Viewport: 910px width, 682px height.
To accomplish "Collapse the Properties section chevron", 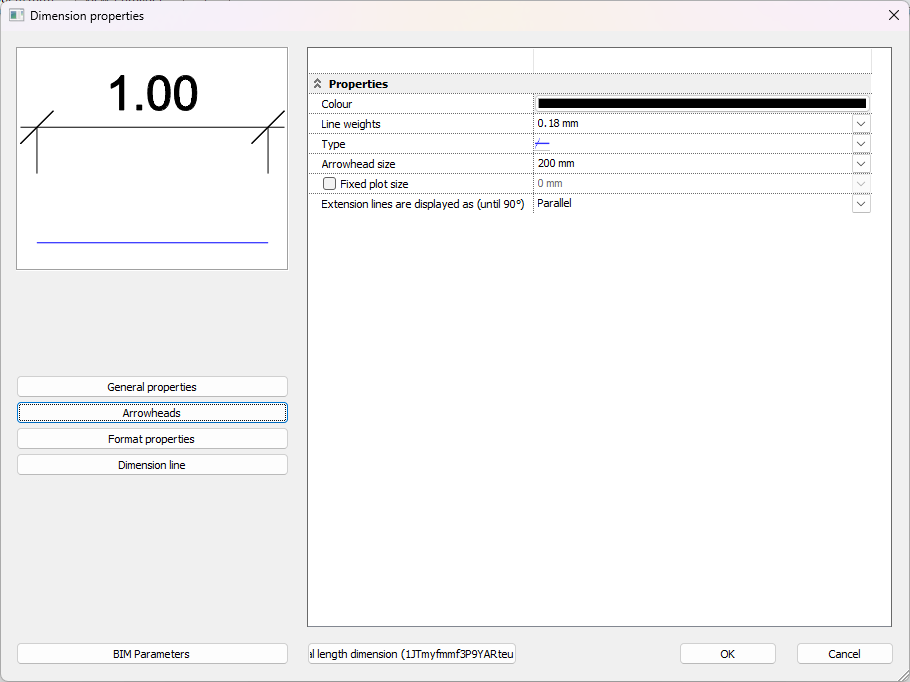I will click(x=318, y=84).
